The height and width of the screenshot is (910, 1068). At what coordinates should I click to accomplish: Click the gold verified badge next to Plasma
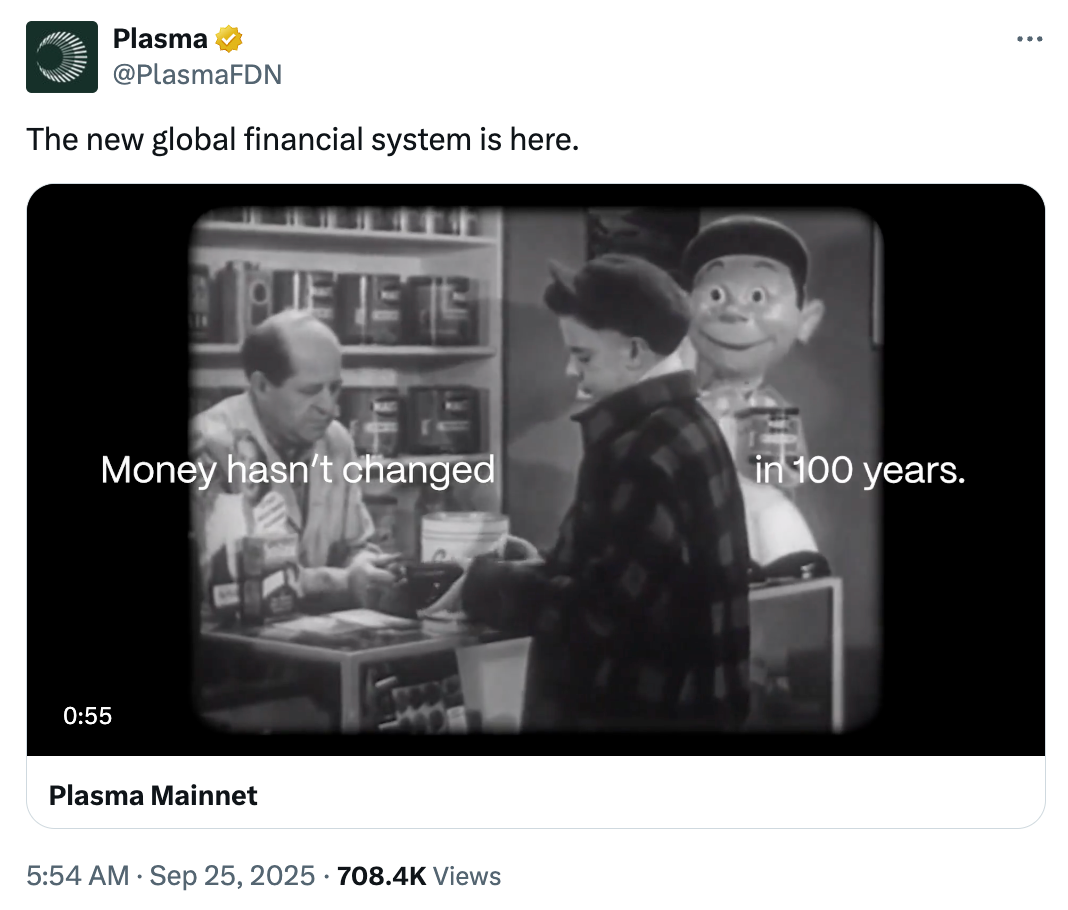[230, 40]
